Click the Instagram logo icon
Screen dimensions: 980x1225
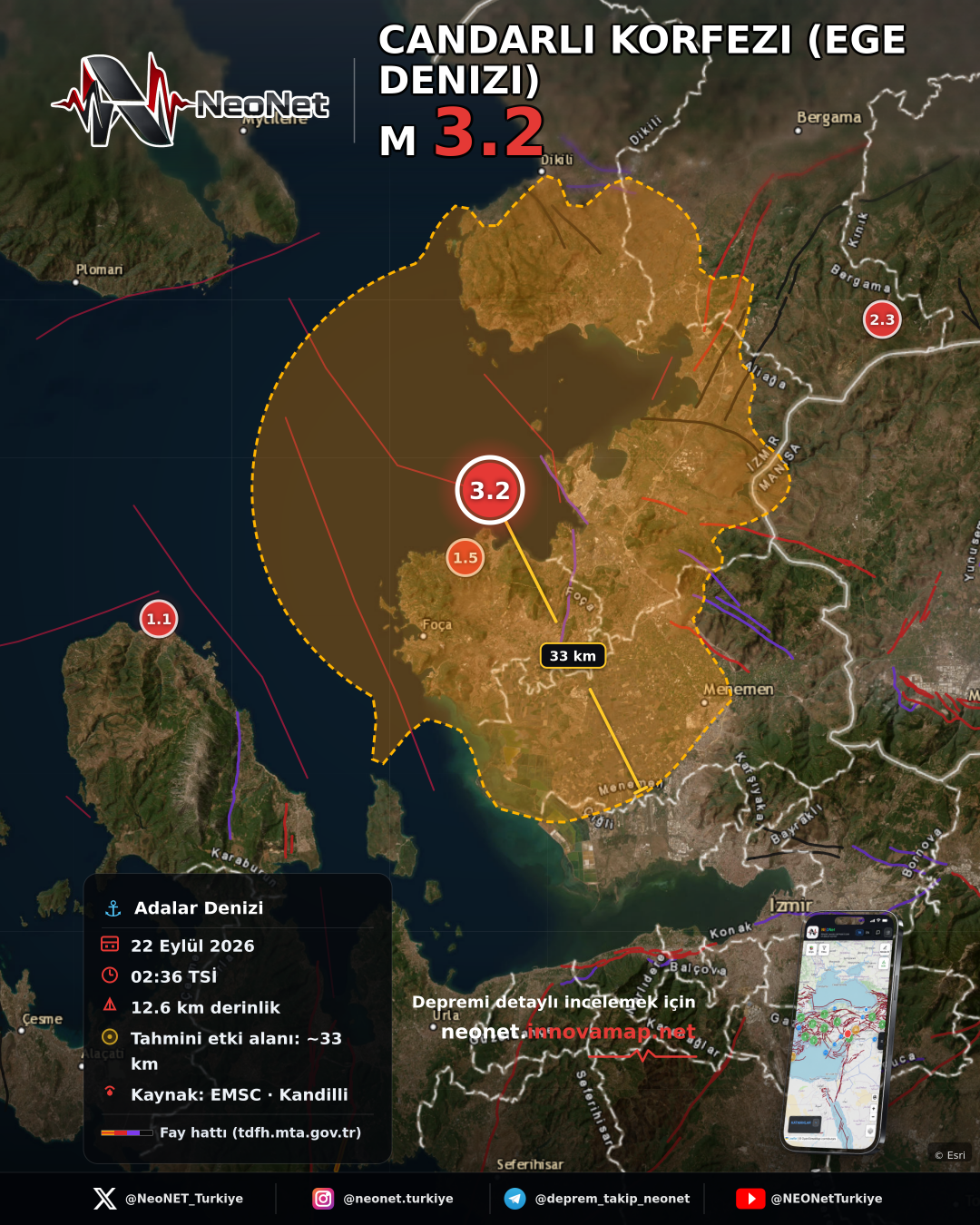click(x=323, y=1199)
